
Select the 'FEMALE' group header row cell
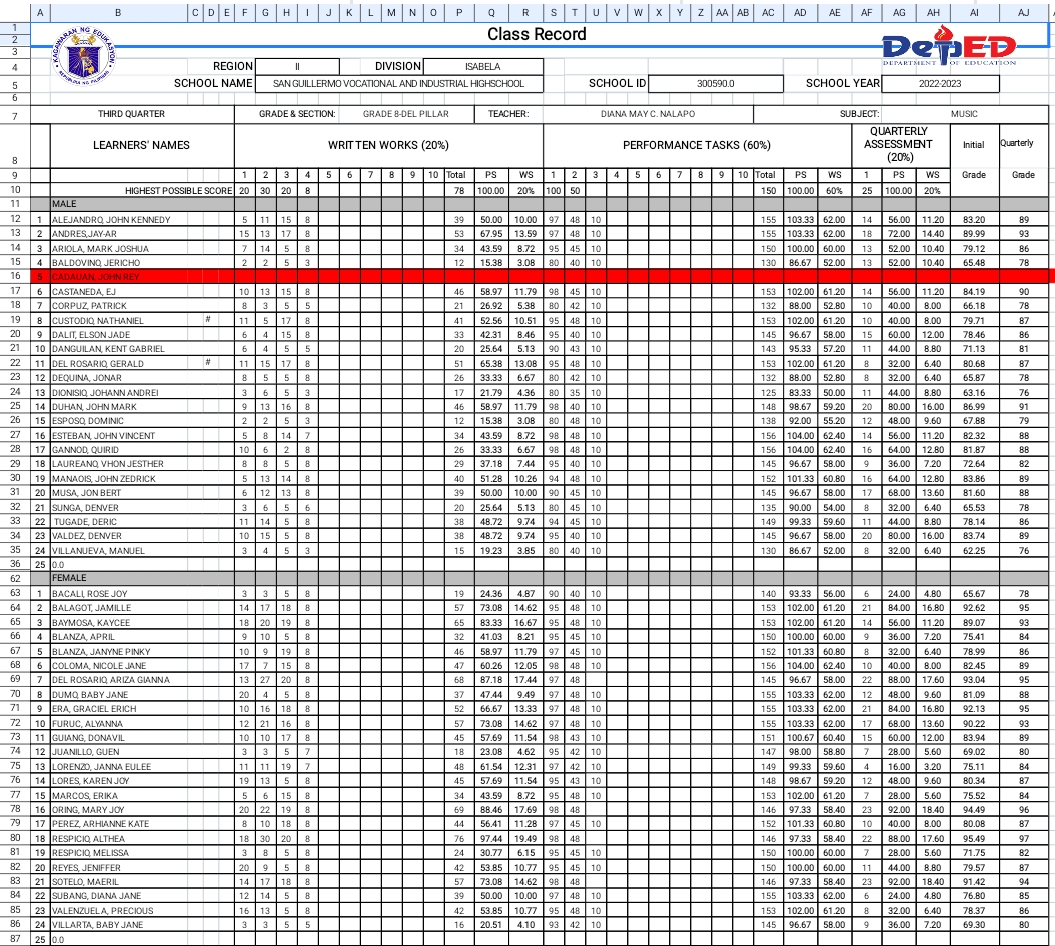click(x=142, y=578)
